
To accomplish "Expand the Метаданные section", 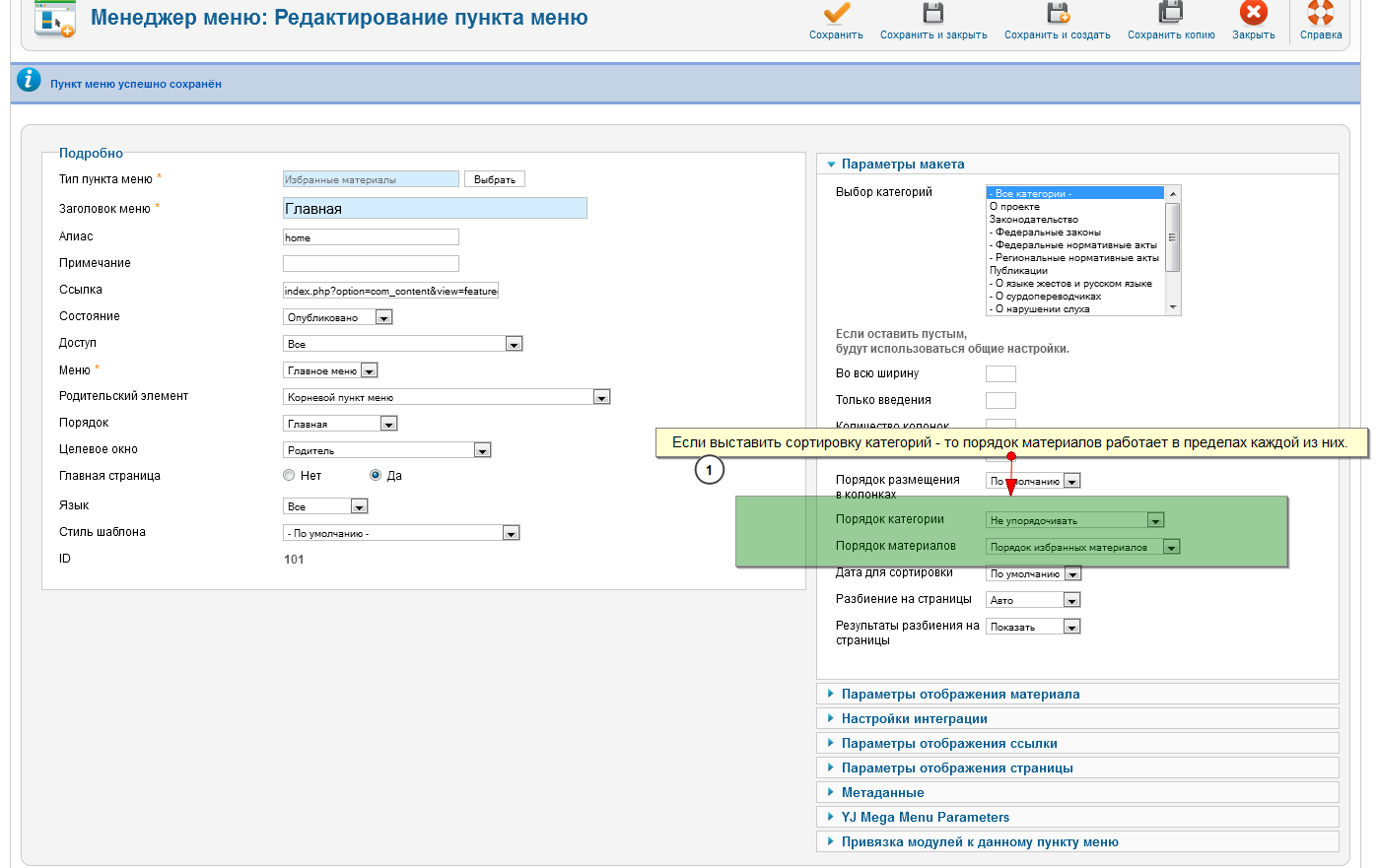I will pos(882,793).
